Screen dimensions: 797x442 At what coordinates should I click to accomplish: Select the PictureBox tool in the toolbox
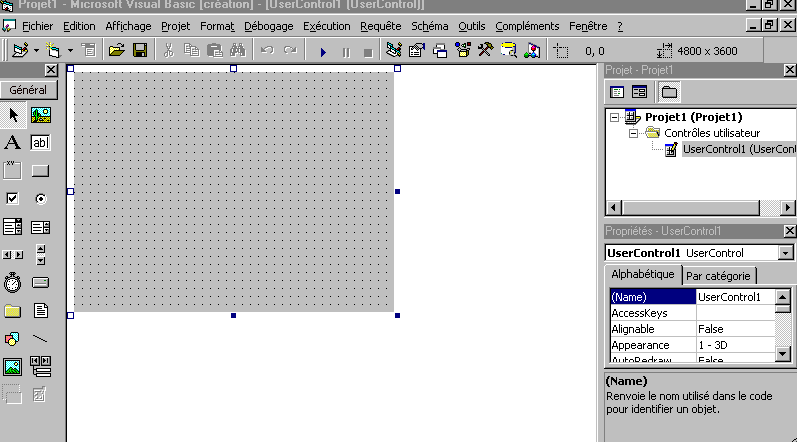40,115
